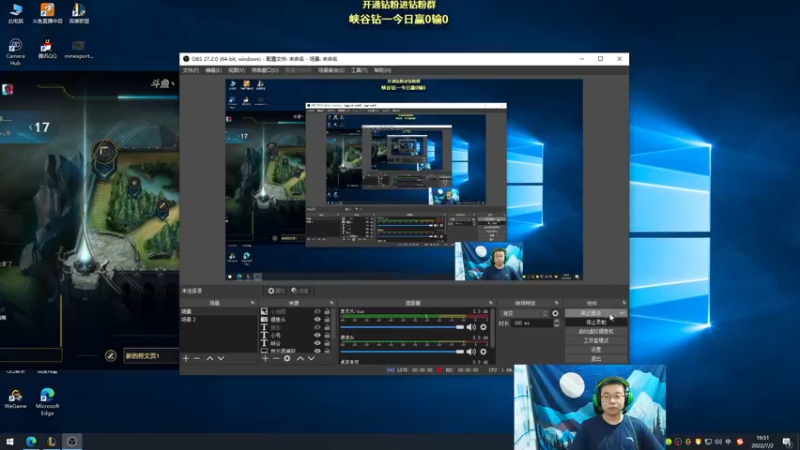Open the scene transition properties gear

tap(555, 313)
